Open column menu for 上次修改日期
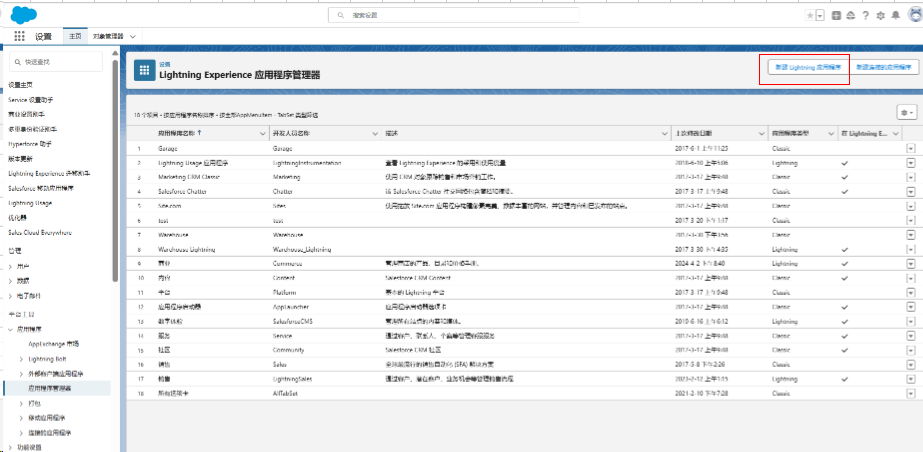This screenshot has height=452, width=923. pos(761,134)
